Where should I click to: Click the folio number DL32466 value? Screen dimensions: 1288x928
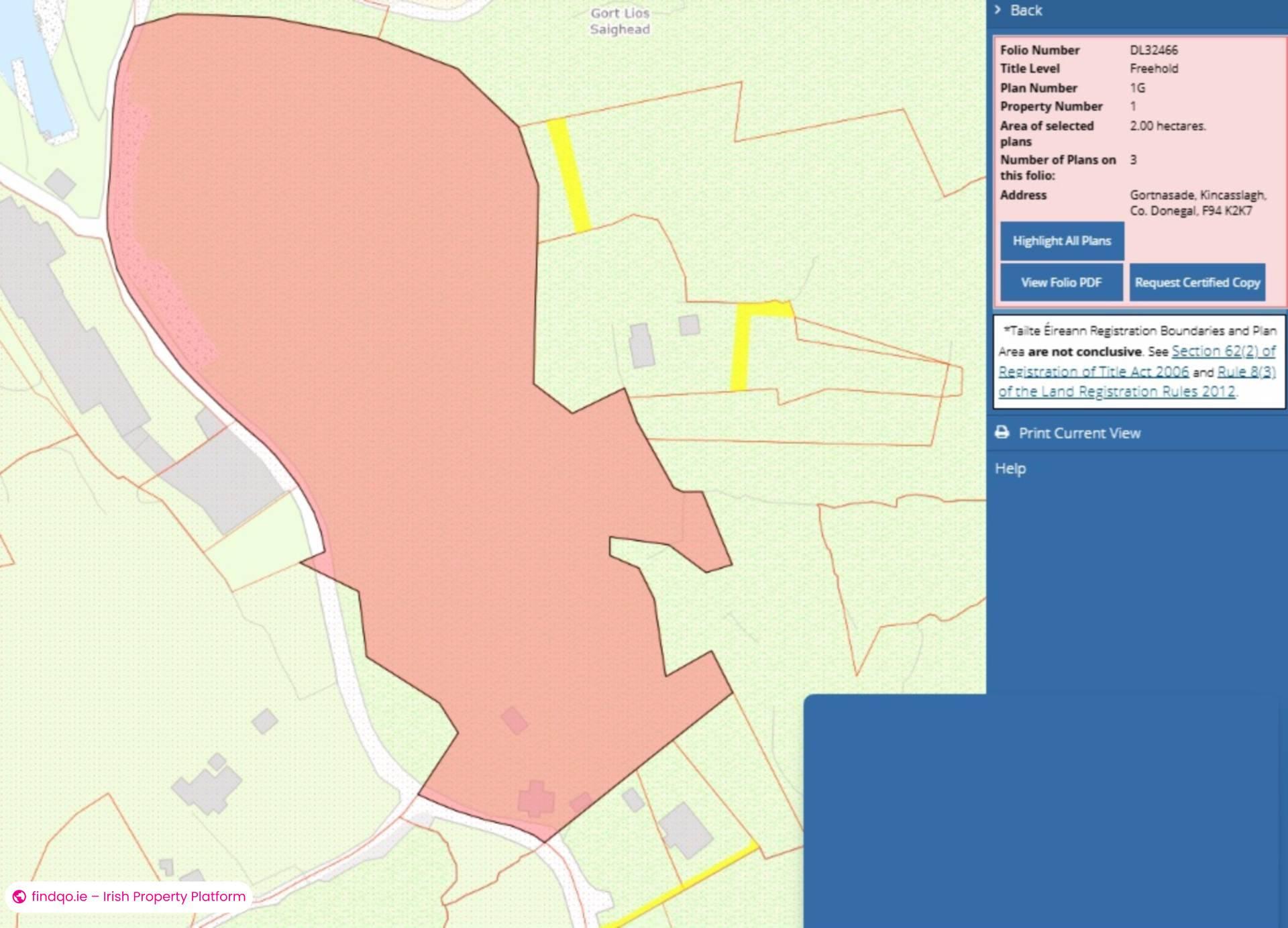pos(1153,50)
